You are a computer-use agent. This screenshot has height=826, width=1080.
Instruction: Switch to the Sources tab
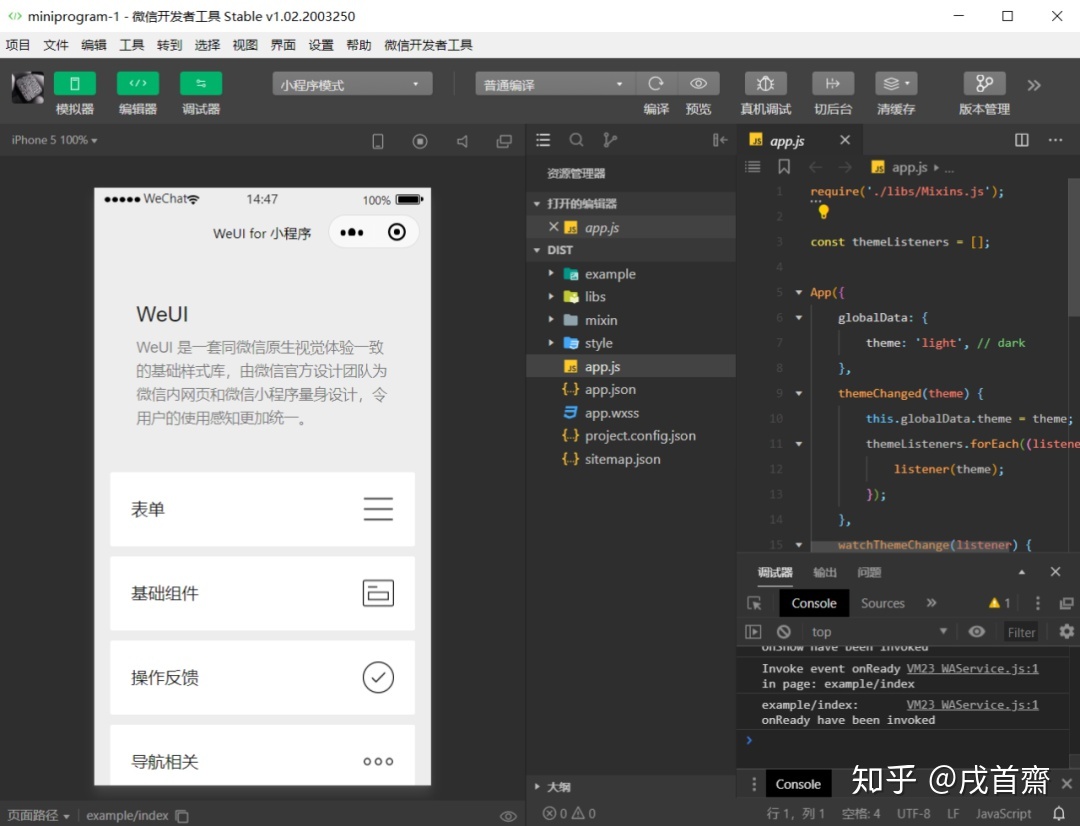[882, 603]
